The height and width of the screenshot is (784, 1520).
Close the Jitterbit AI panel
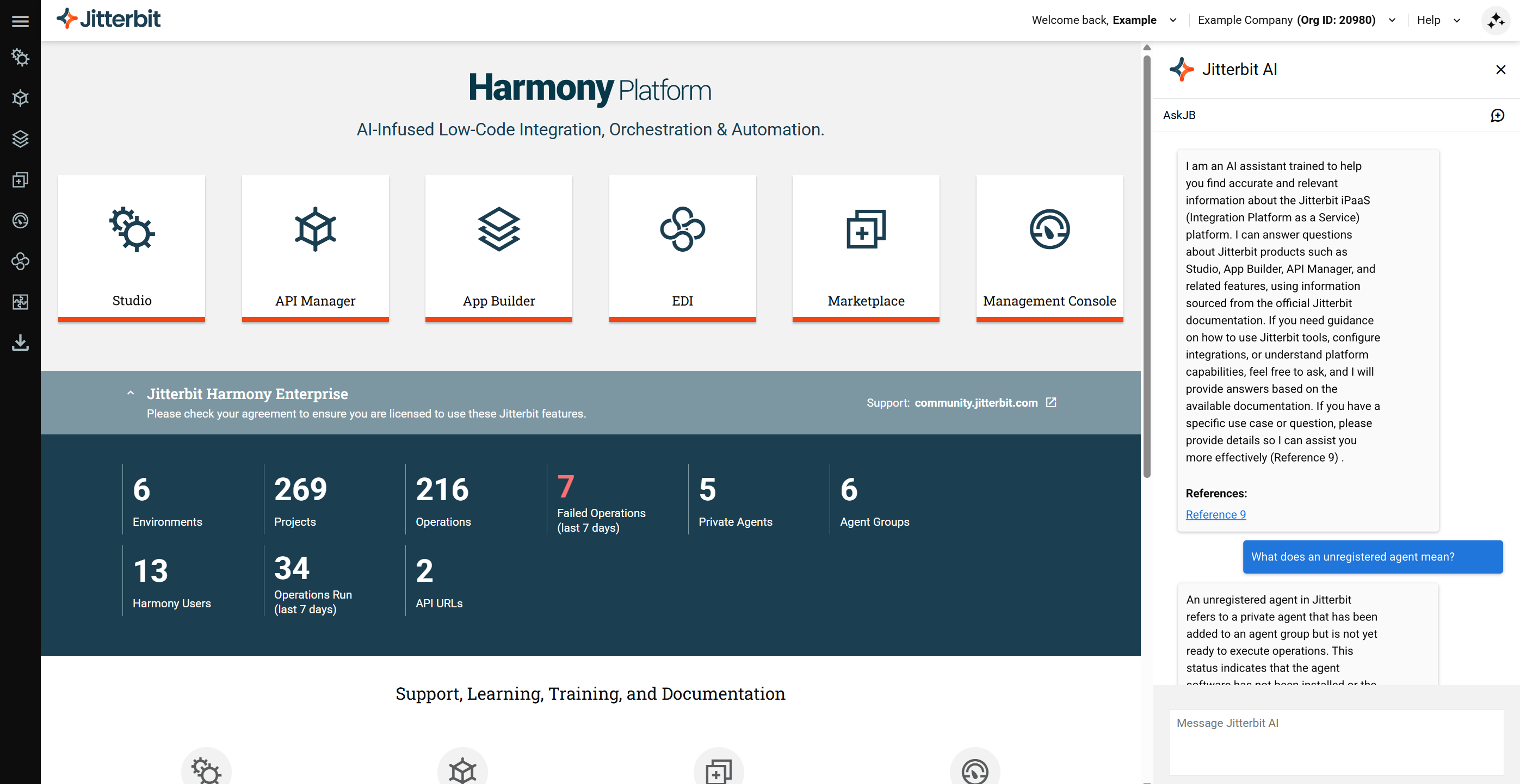click(x=1500, y=70)
